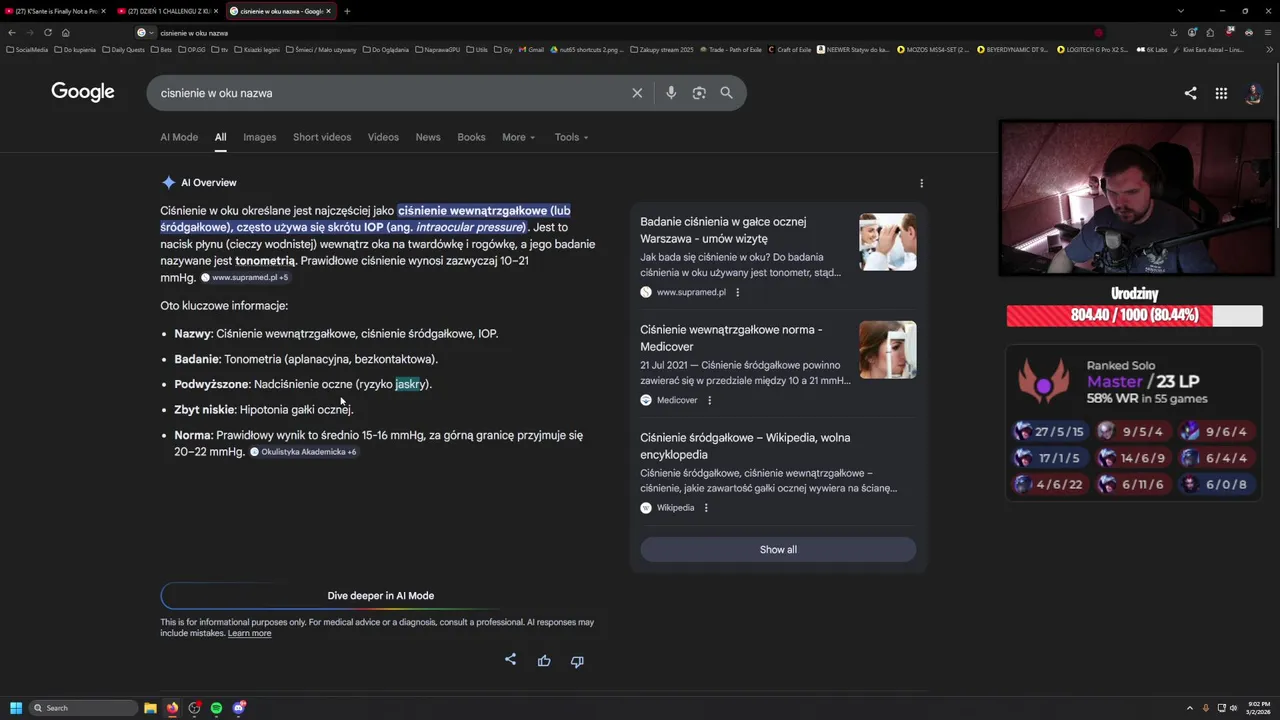The width and height of the screenshot is (1280, 720).
Task: Open the Okulistyka Akademicka +6 source chip
Action: click(303, 452)
